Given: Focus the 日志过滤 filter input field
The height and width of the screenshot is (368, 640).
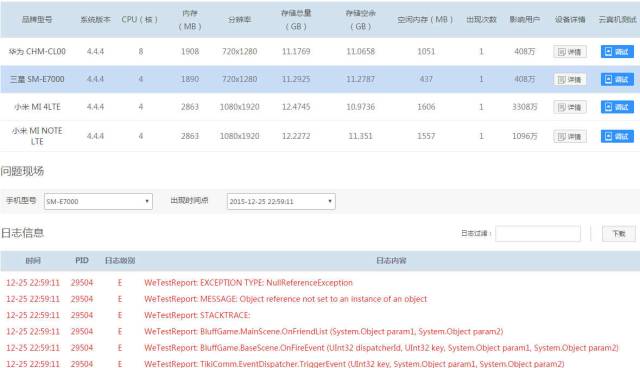Looking at the screenshot, I should point(538,234).
